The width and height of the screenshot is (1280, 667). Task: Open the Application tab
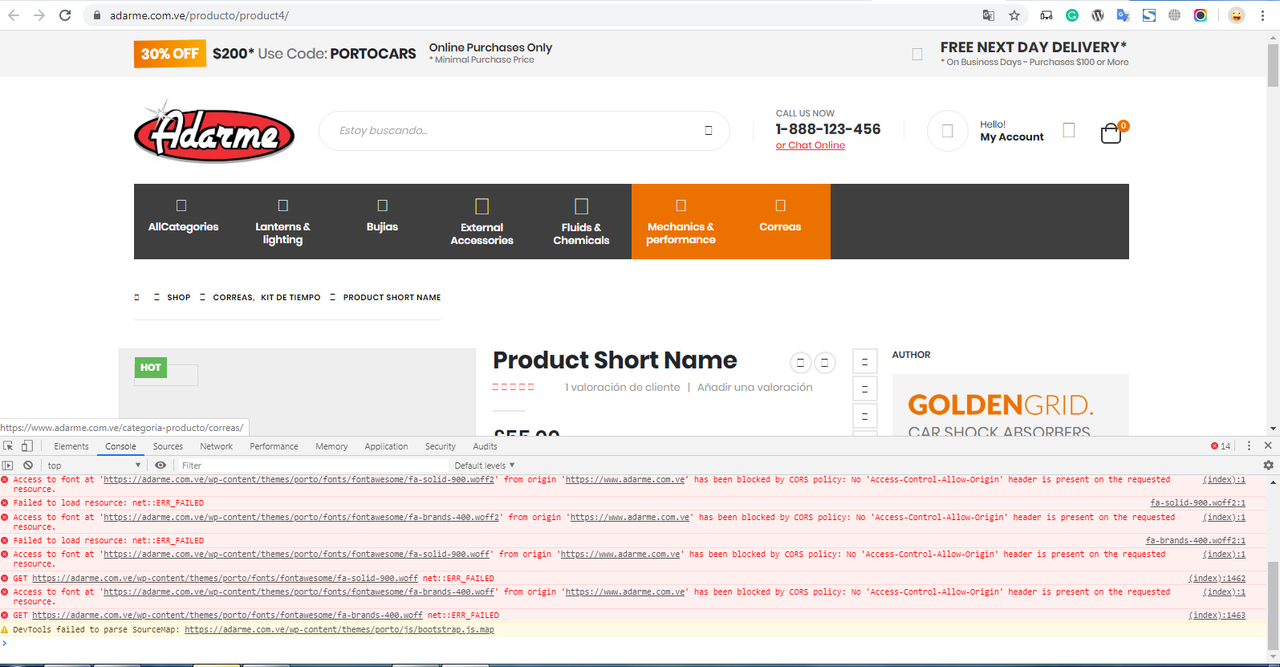pyautogui.click(x=386, y=446)
